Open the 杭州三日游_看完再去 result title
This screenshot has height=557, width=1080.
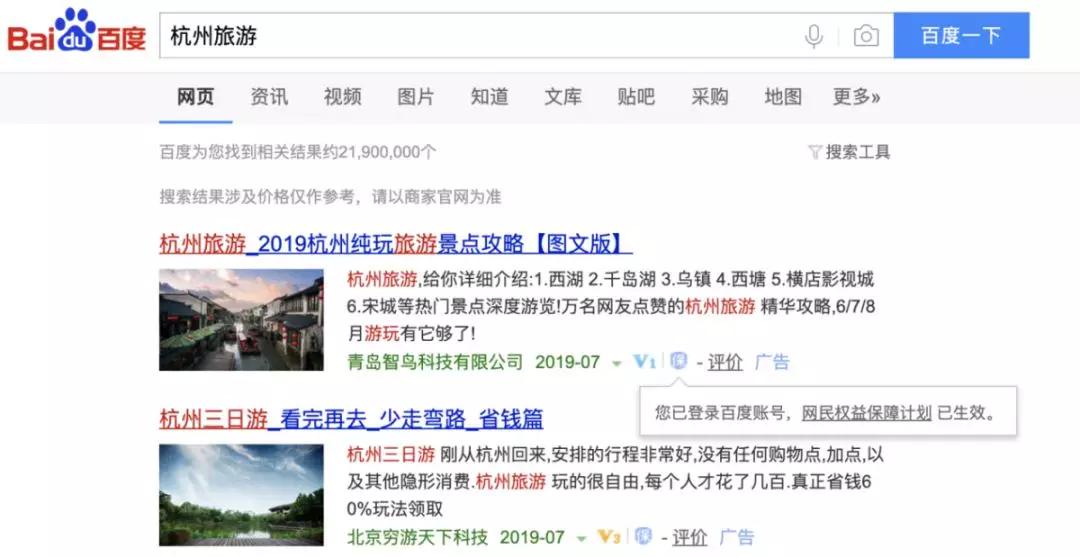pyautogui.click(x=351, y=419)
